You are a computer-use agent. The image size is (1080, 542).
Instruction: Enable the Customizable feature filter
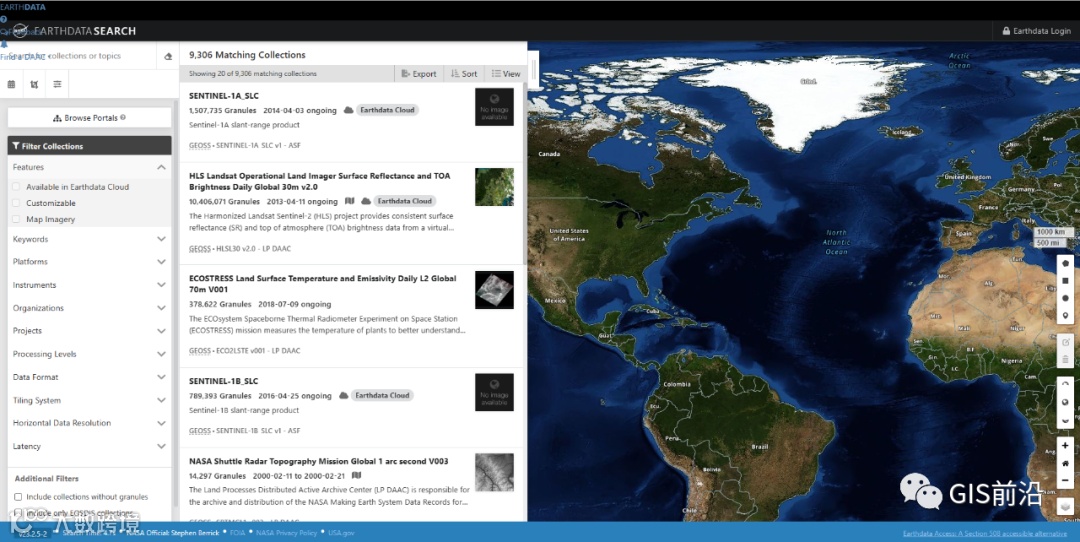17,203
